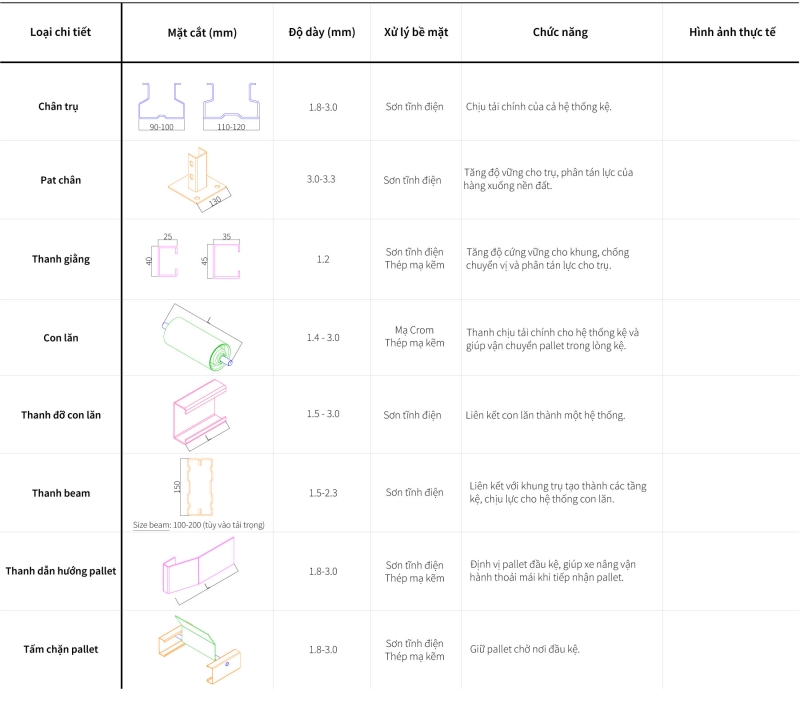Select the green Con lăn roller illustration
The height and width of the screenshot is (703, 800).
pyautogui.click(x=198, y=337)
